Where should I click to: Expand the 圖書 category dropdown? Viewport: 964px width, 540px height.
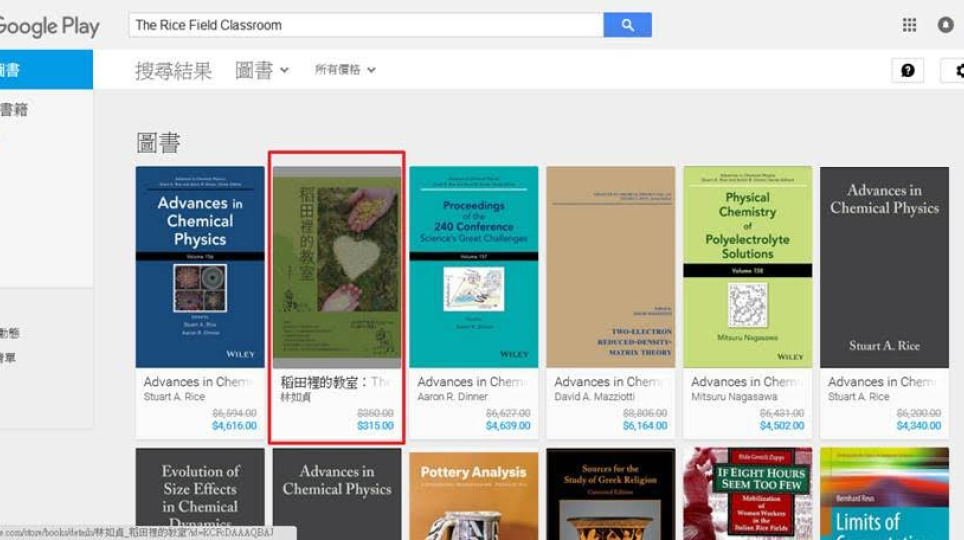(262, 70)
